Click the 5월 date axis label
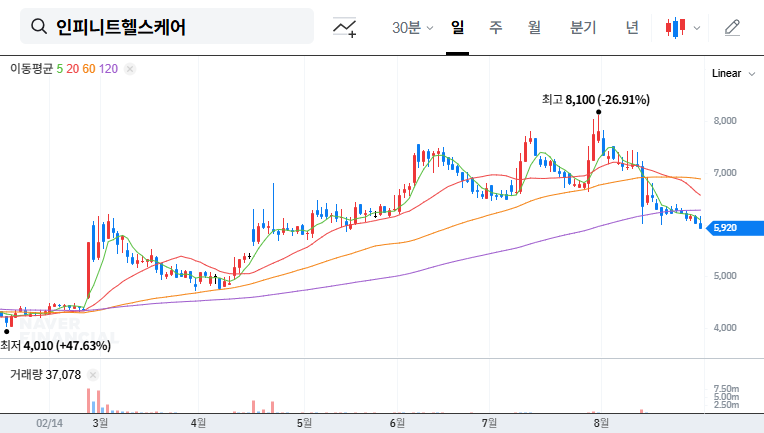Viewport: 764px width, 433px height. pos(304,423)
